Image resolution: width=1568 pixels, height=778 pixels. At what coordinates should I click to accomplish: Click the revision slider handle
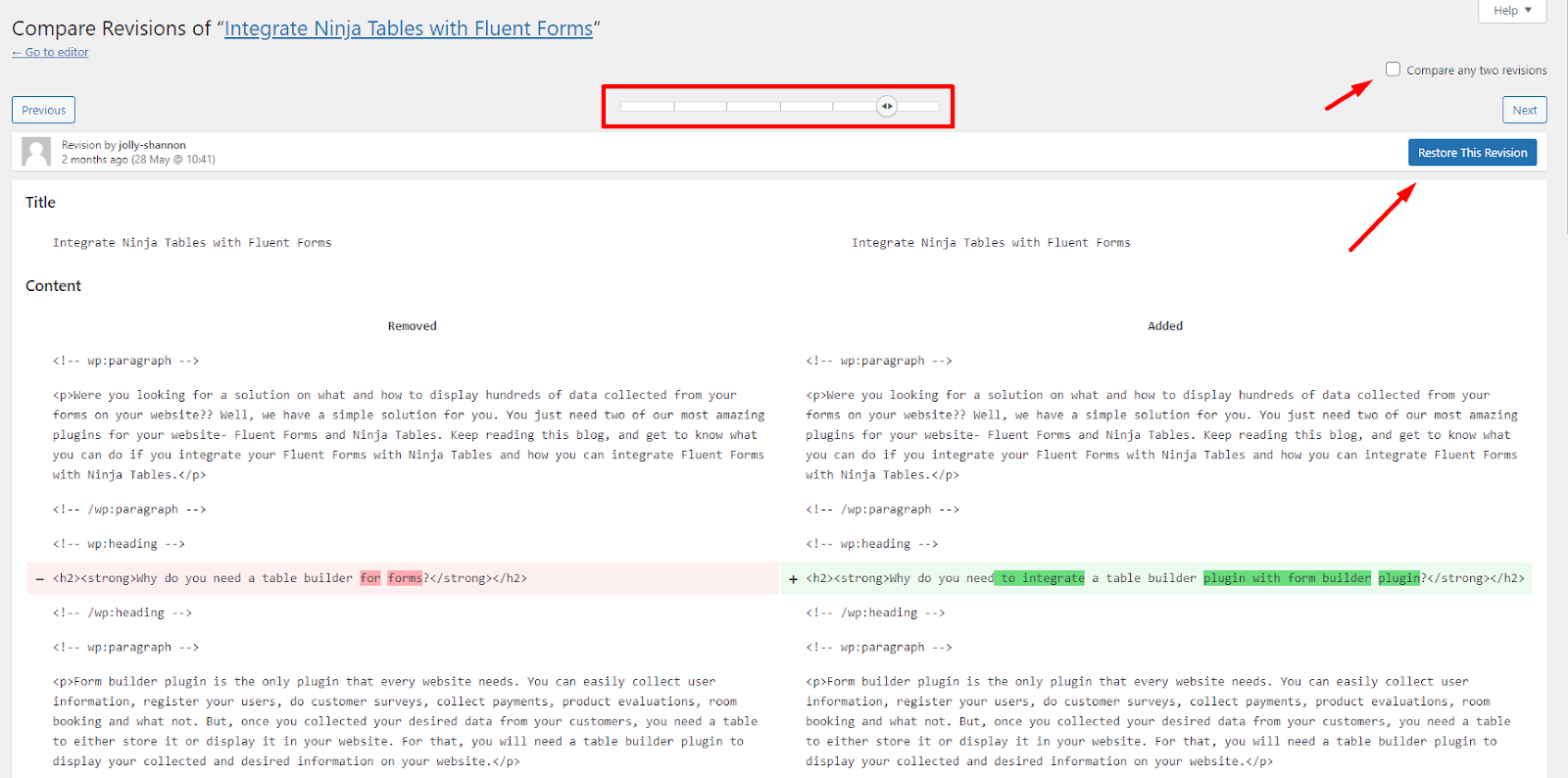tap(887, 106)
